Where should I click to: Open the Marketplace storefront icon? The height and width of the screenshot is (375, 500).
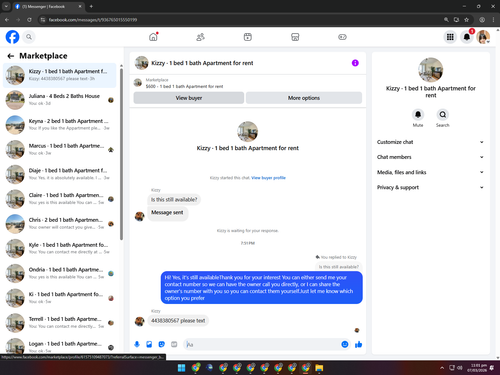[x=295, y=37]
